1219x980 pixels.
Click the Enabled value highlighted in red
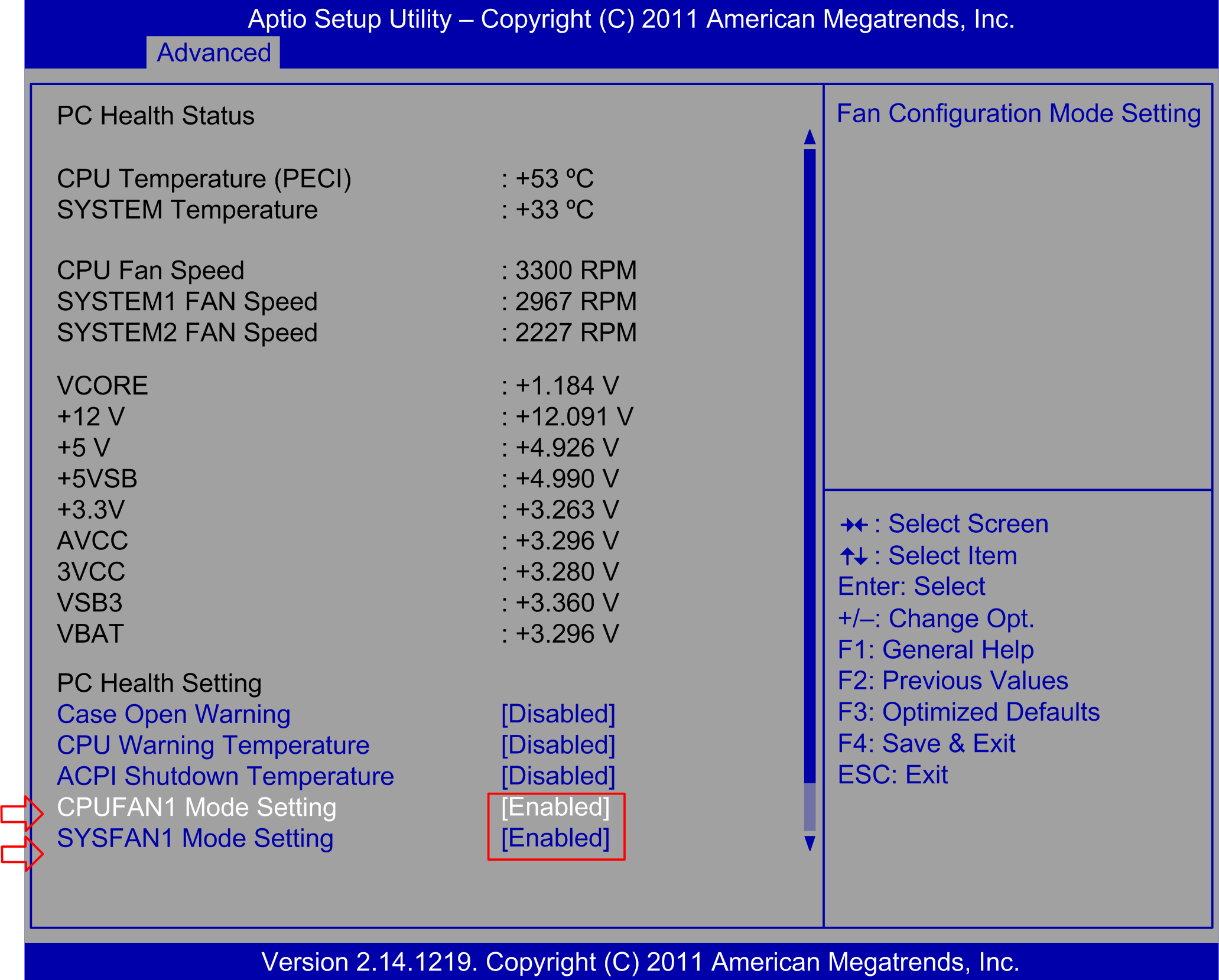(555, 806)
